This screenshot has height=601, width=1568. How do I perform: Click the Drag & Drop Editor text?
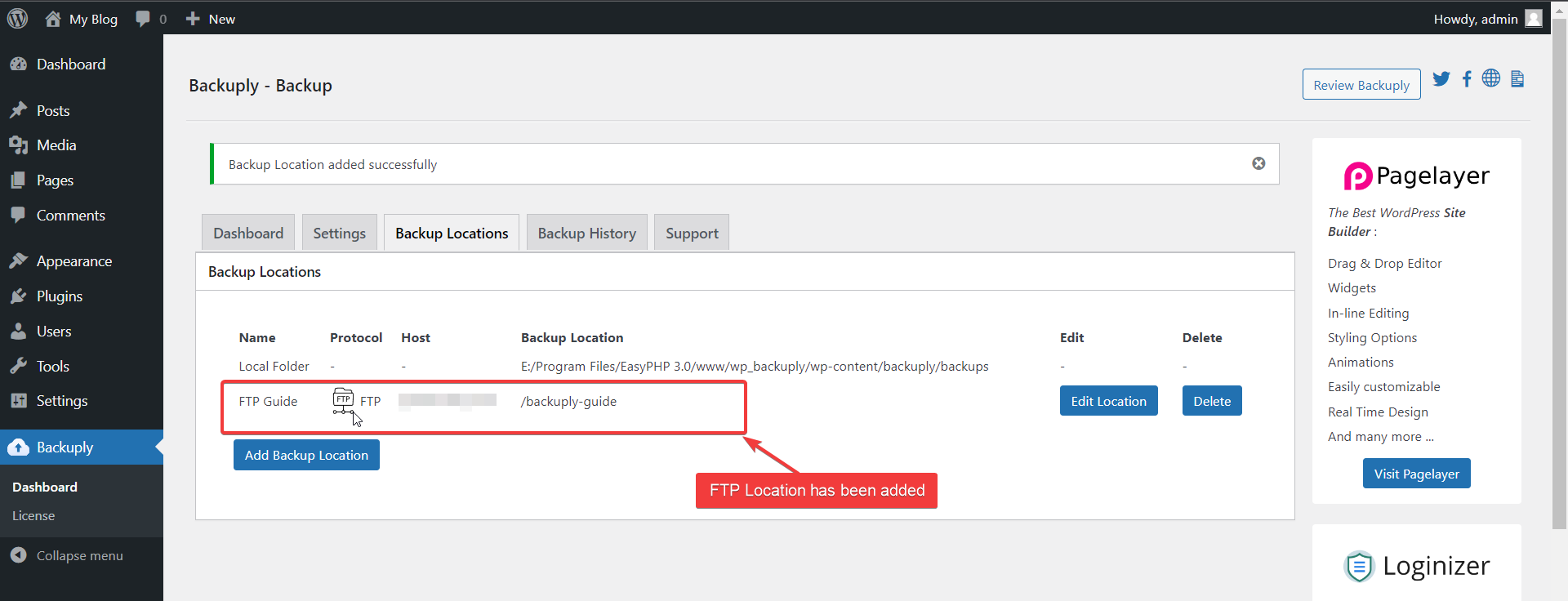(x=1384, y=263)
